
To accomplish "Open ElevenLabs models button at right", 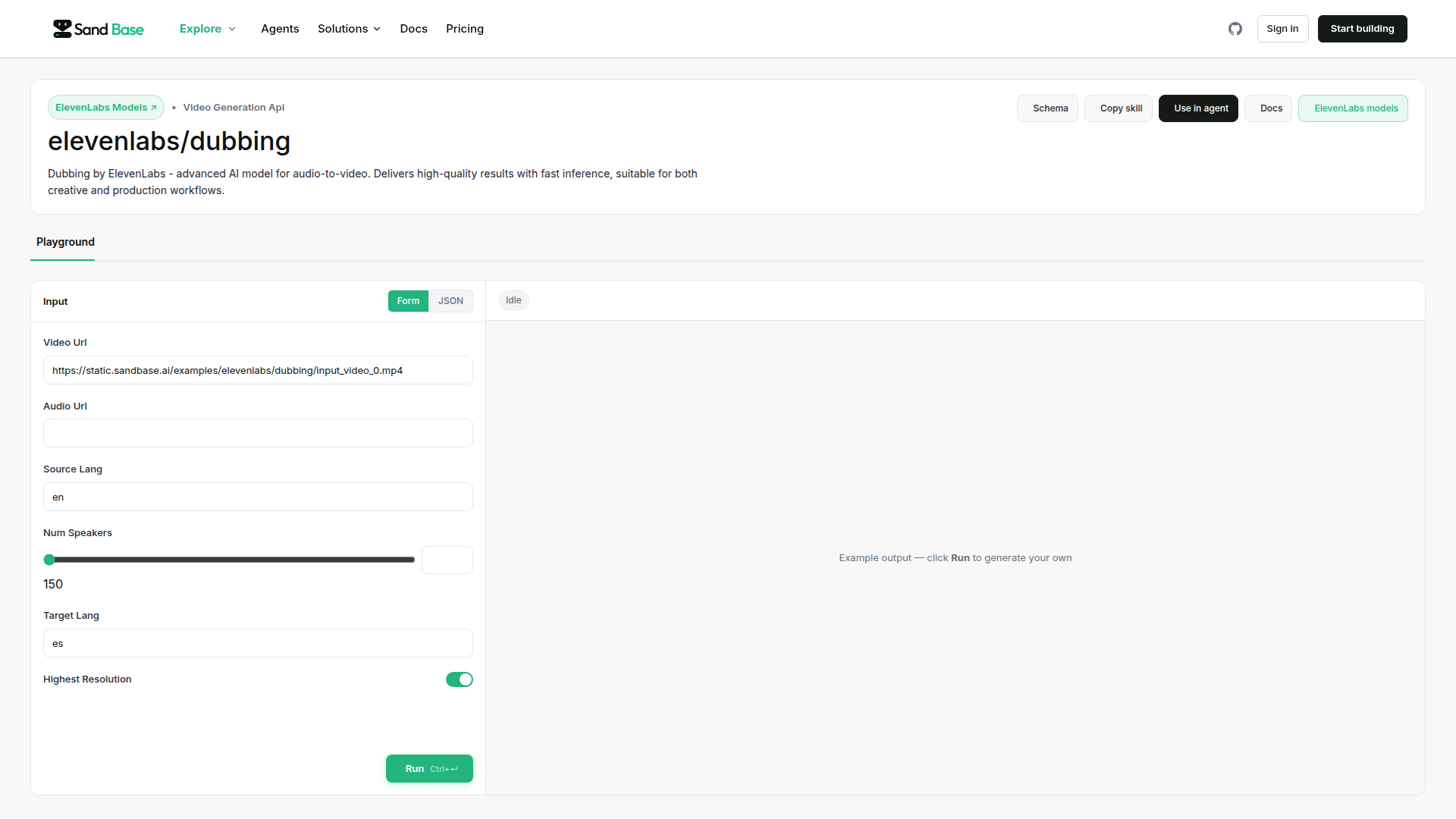I will 1353,108.
